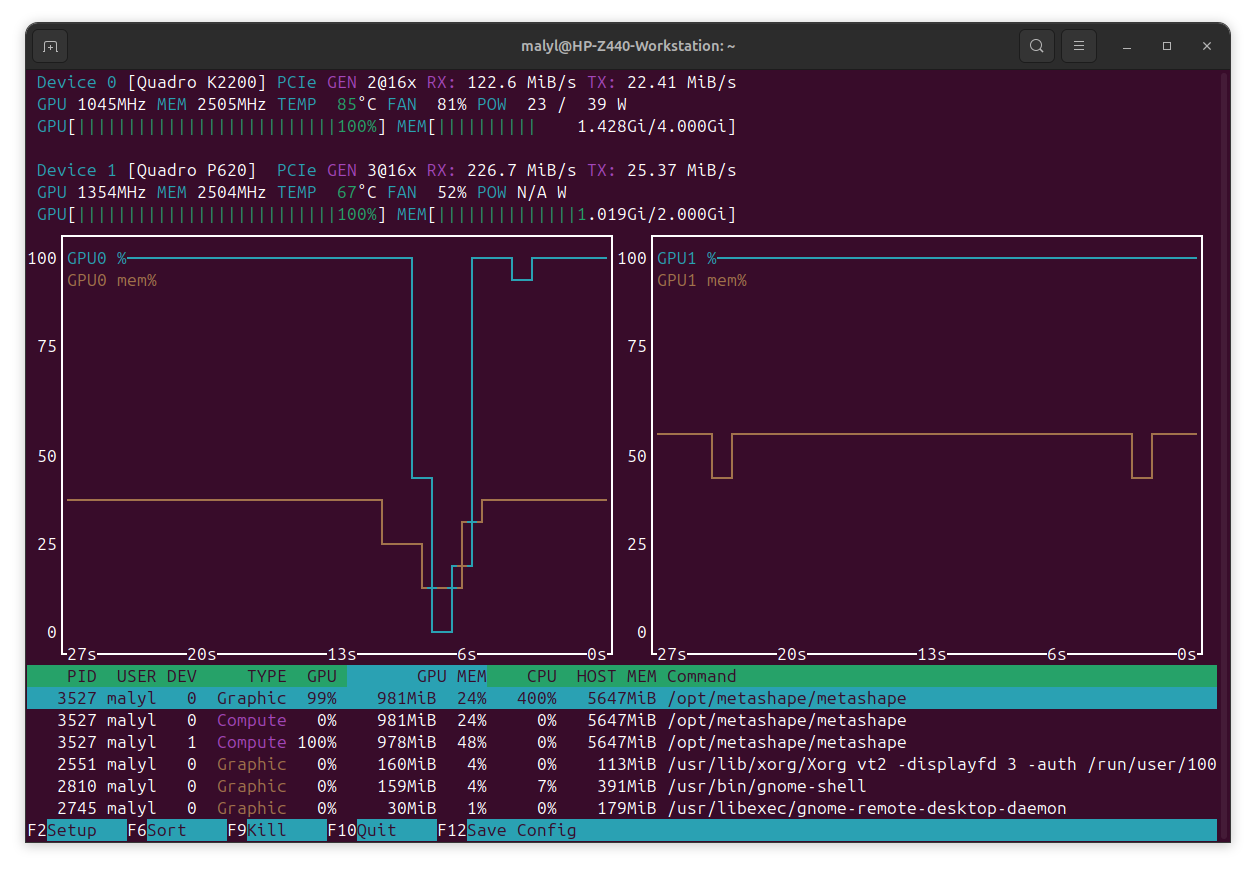Viewport: 1256px width, 871px height.
Task: Select the gnome-remote-desktop-daemon row
Action: pyautogui.click(x=622, y=808)
